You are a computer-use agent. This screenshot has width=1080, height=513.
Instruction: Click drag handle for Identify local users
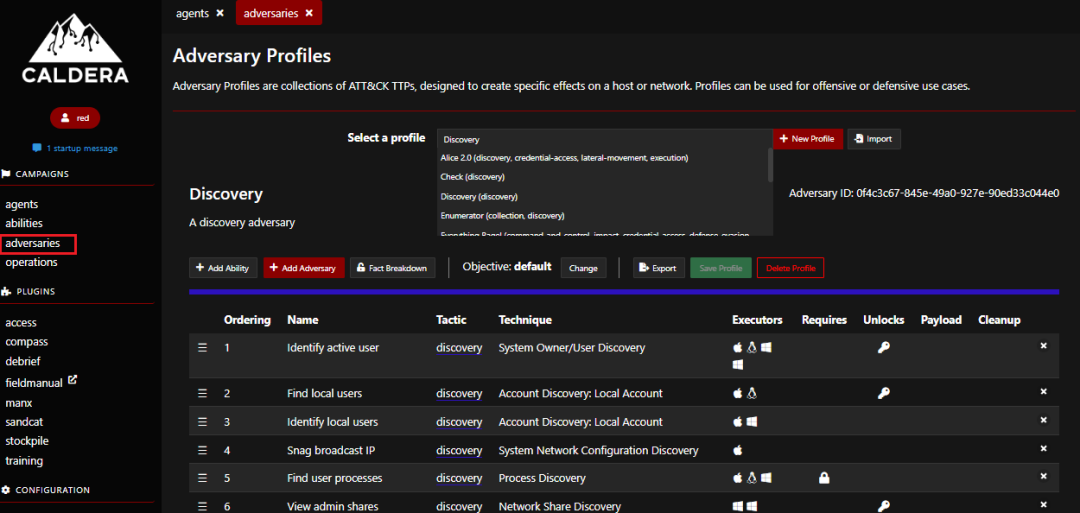click(x=202, y=421)
